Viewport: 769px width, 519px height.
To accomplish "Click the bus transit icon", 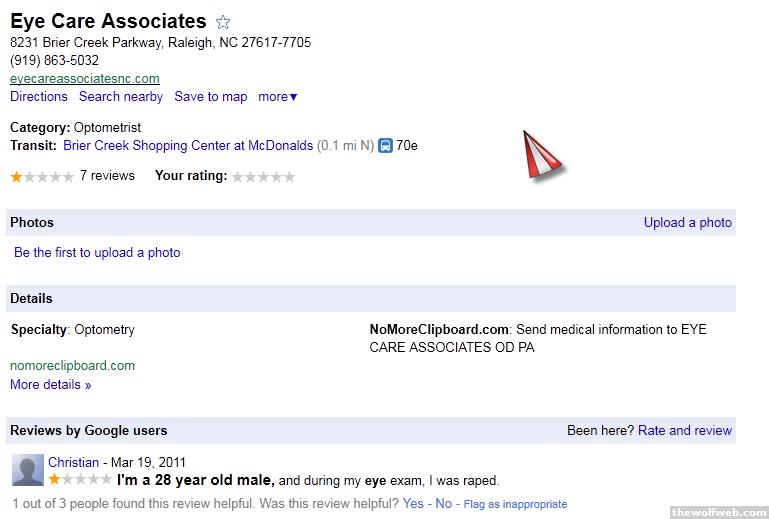I will (x=385, y=146).
